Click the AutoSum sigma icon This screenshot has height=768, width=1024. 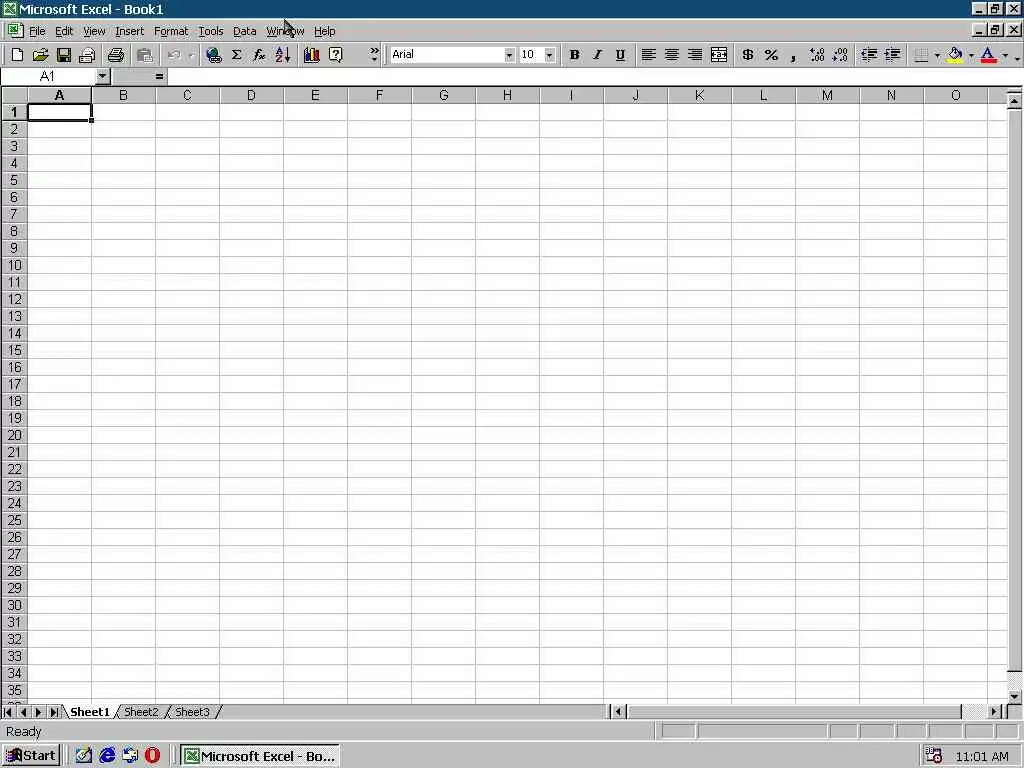click(236, 55)
